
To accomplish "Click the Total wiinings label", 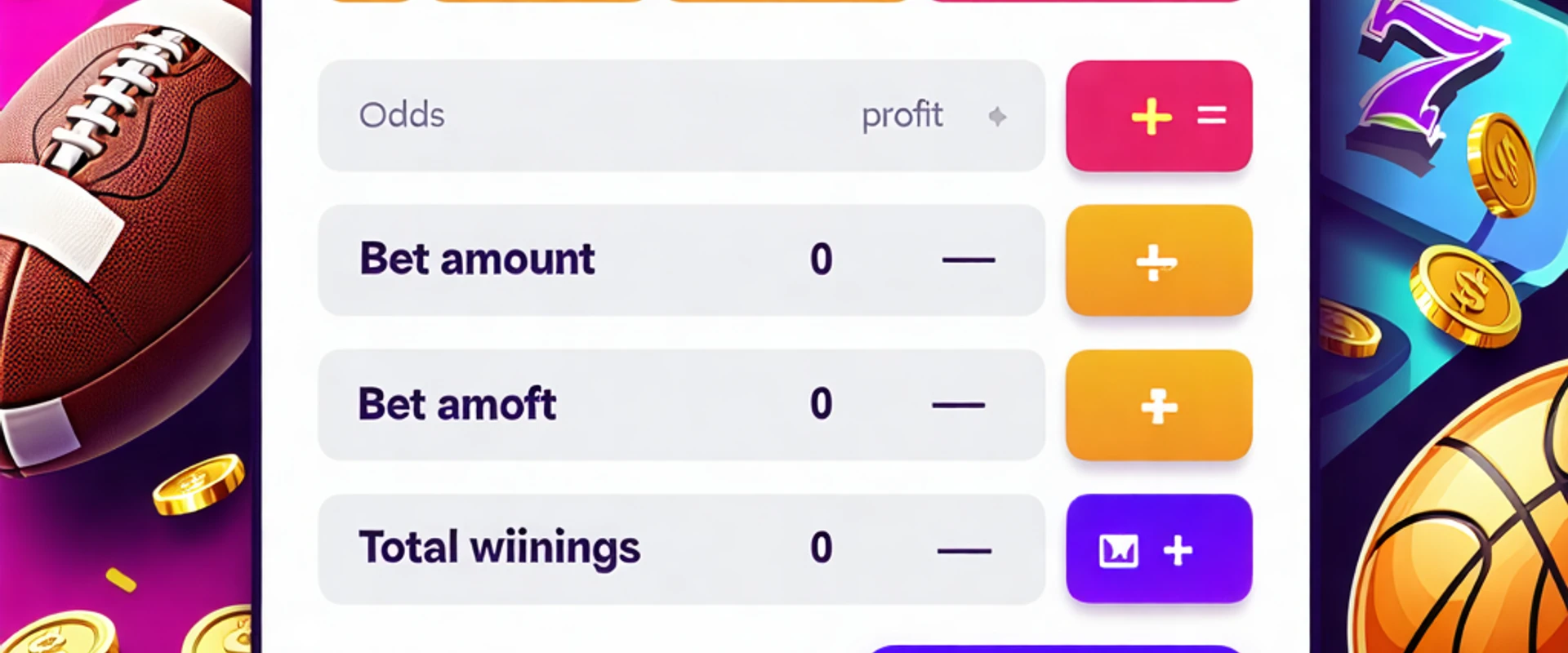I will pos(499,549).
